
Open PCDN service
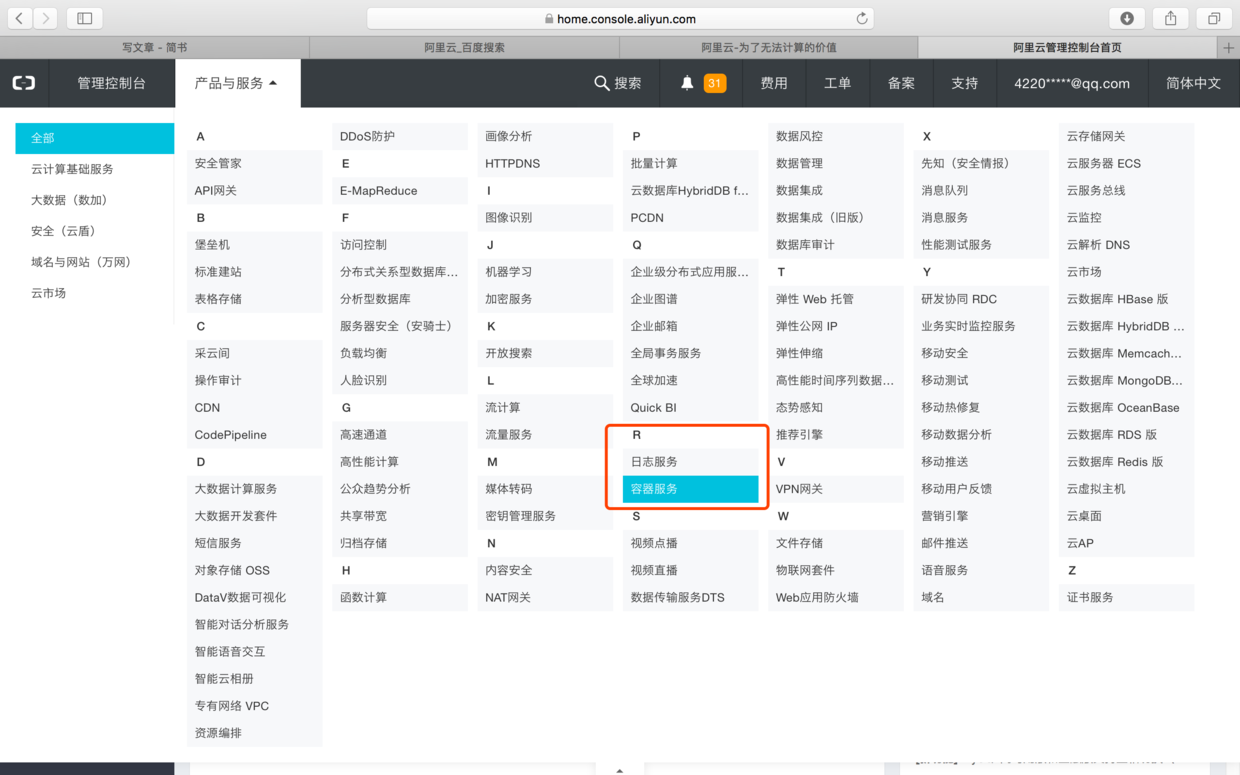[690, 217]
